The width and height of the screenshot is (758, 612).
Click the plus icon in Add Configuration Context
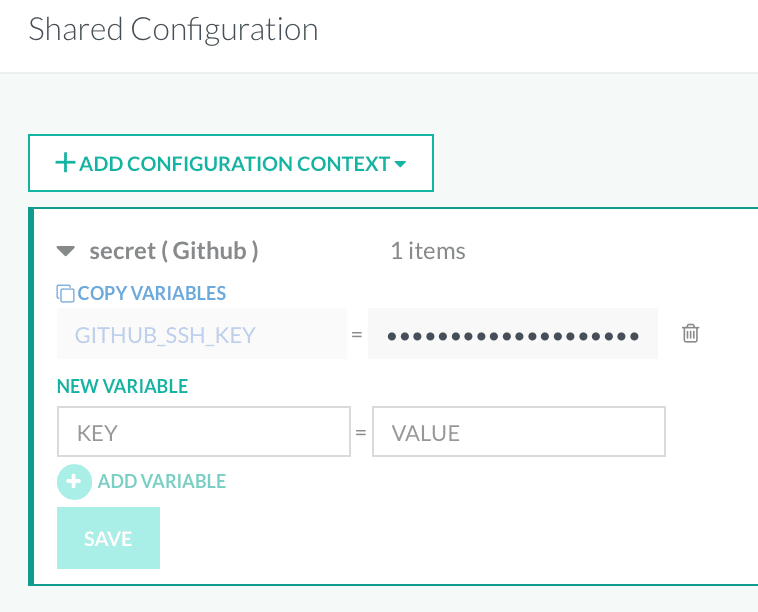65,163
